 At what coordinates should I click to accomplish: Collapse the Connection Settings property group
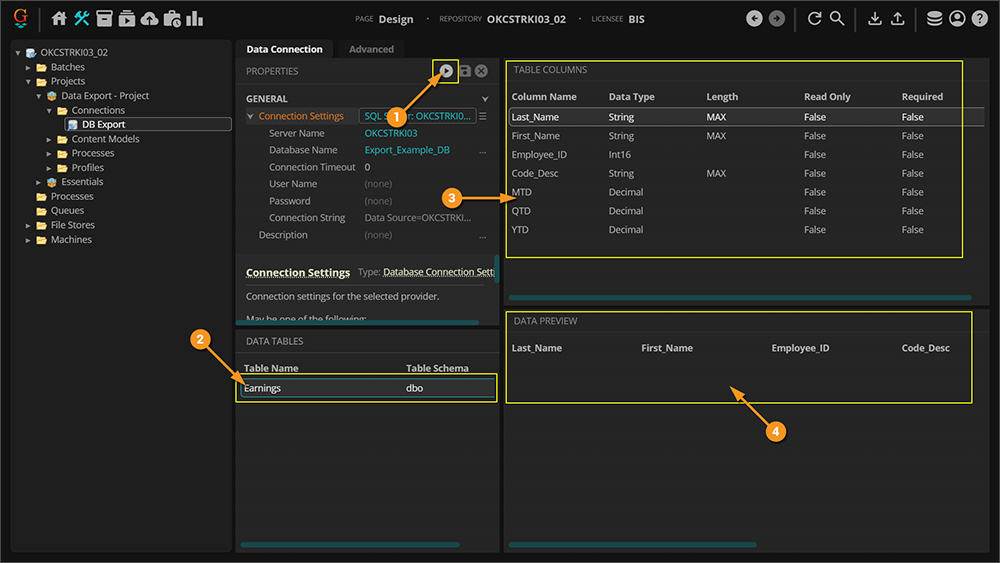pos(250,117)
